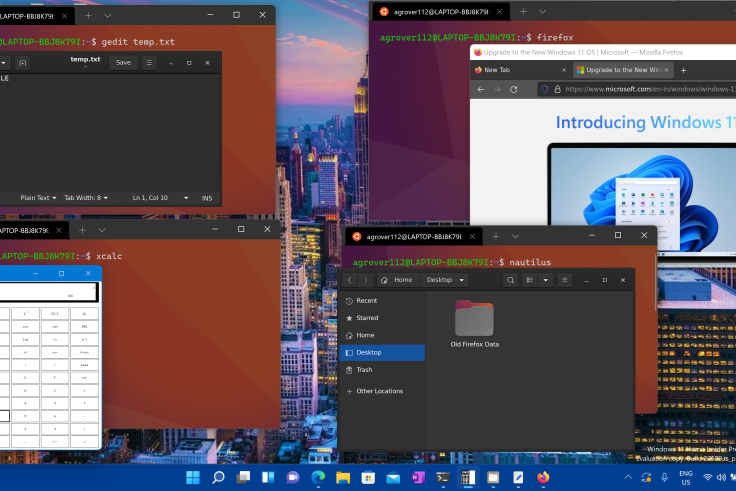This screenshot has width=736, height=491.
Task: Select Recent in the Nautilus sidebar
Action: pos(382,301)
